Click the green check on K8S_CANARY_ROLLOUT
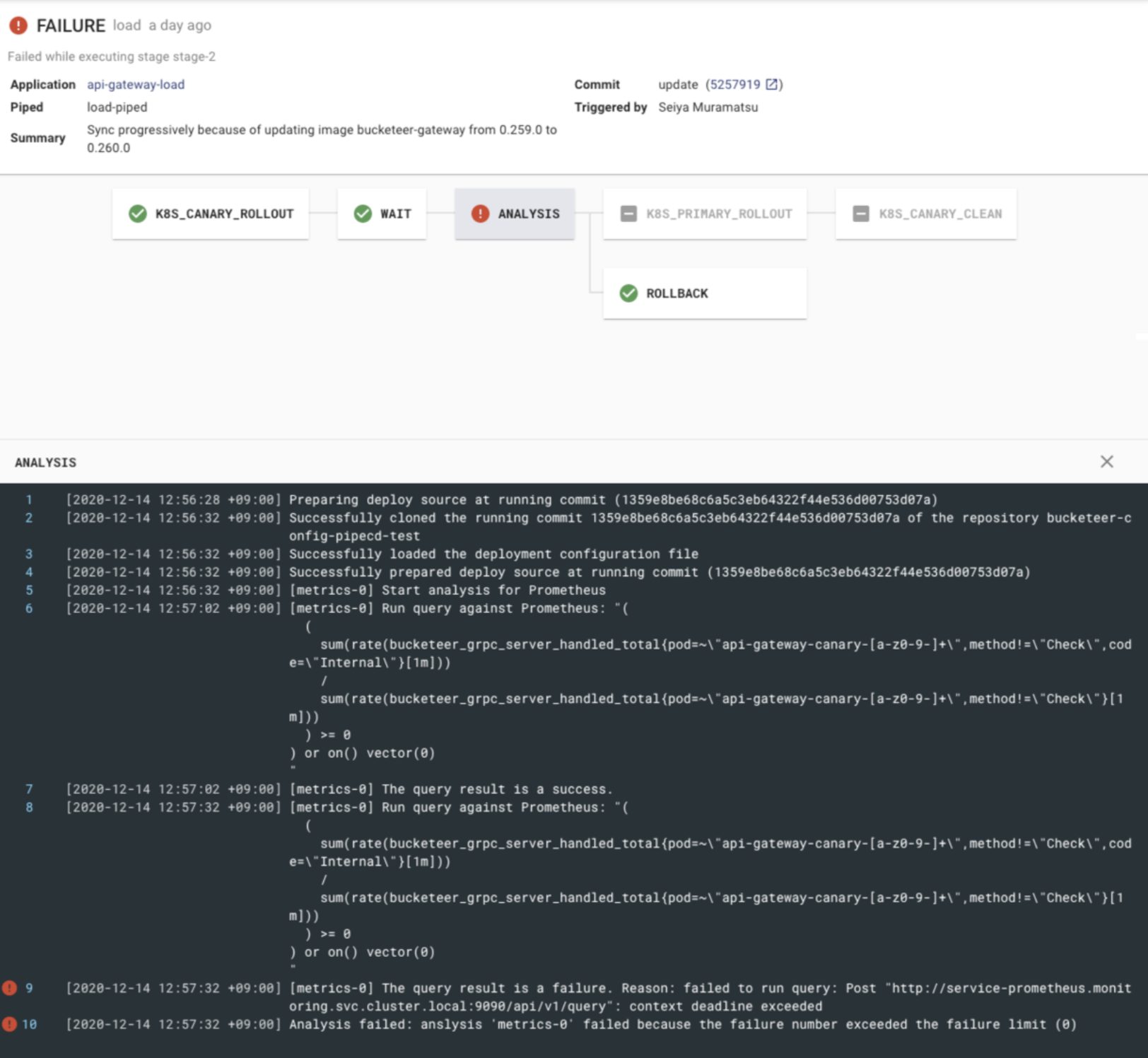Viewport: 1148px width, 1058px height. [x=137, y=214]
